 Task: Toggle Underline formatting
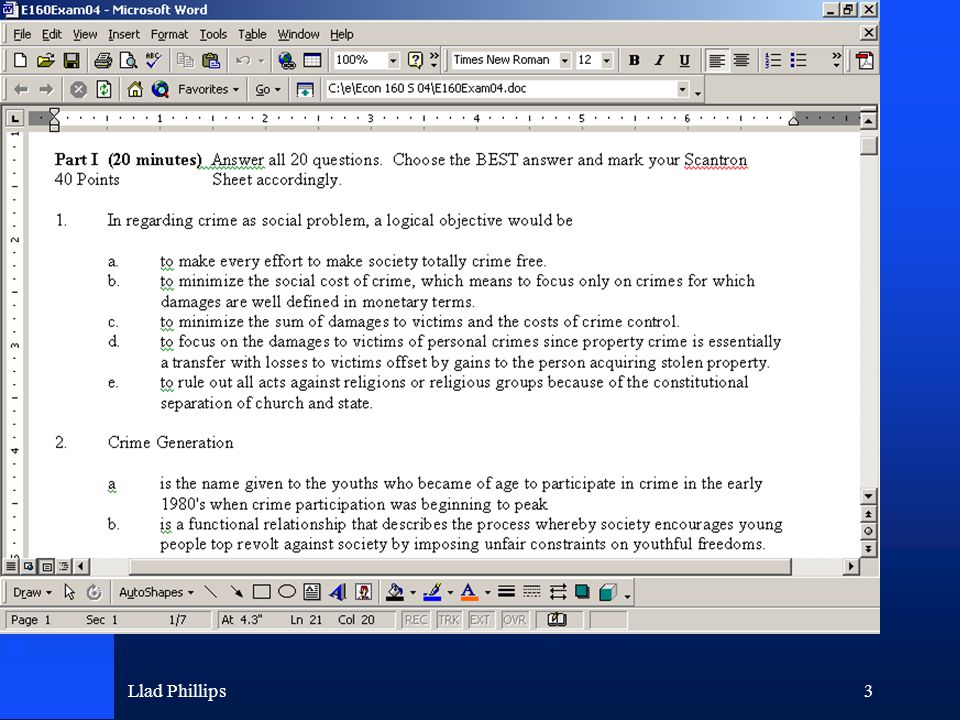point(684,60)
